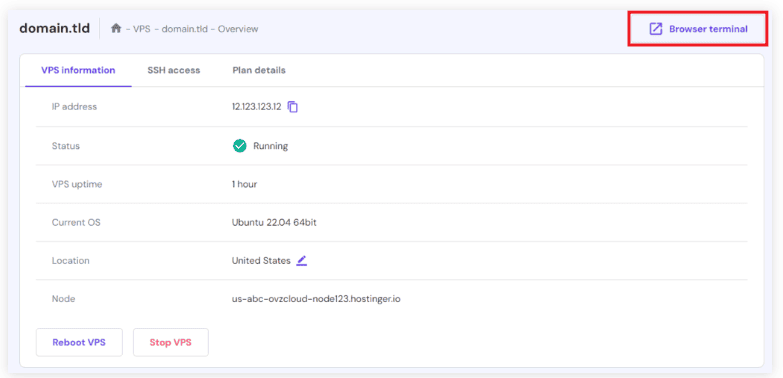Open the Browser terminal button
Screen dimensions: 783x378
(697, 29)
